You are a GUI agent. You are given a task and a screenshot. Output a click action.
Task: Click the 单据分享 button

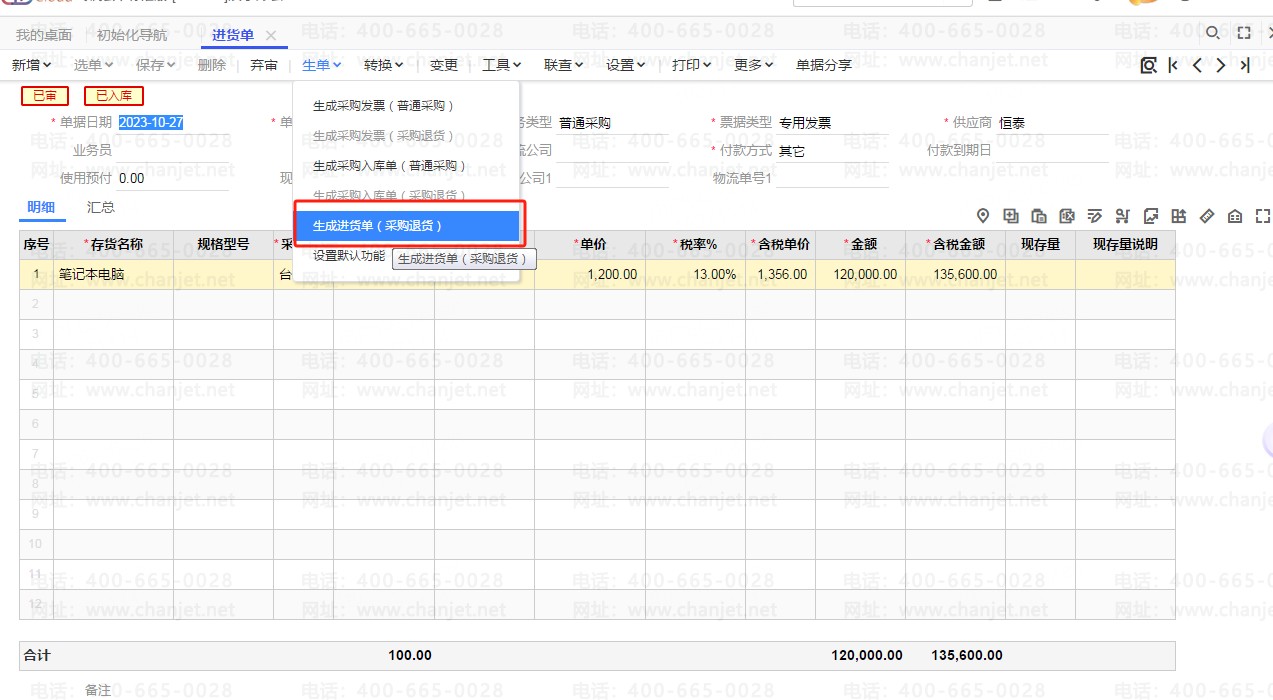coord(824,65)
